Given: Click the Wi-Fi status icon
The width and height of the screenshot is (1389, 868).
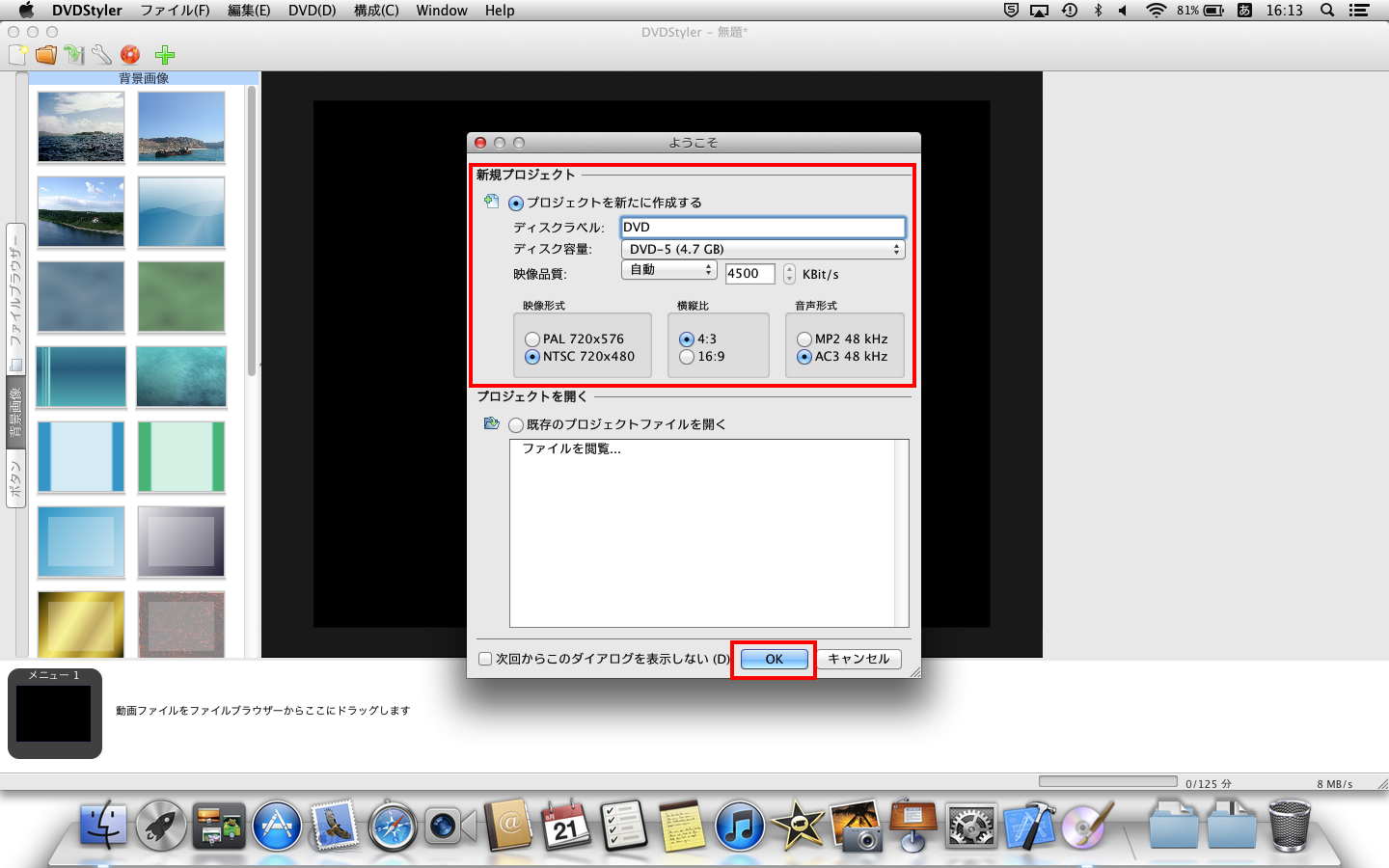Looking at the screenshot, I should point(1156,11).
